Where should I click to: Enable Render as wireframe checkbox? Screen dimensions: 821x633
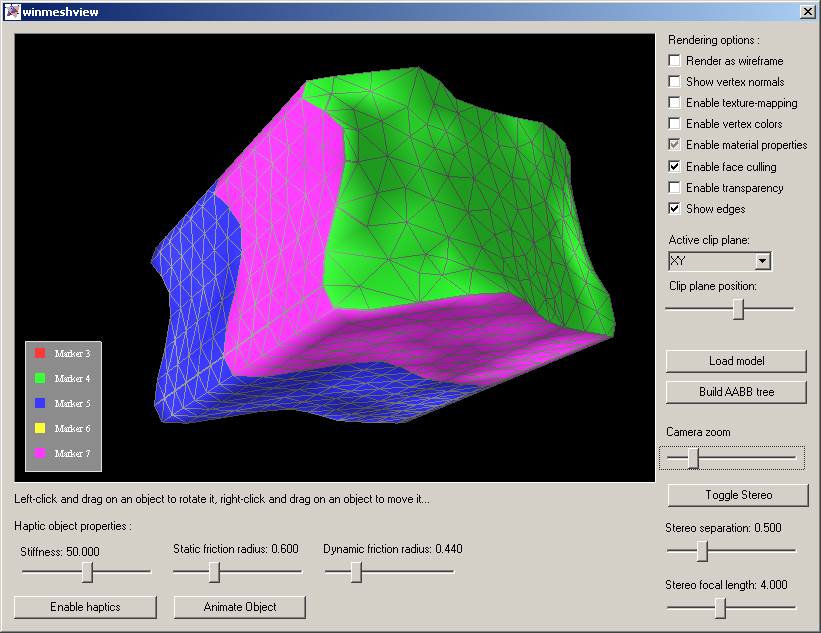point(675,61)
